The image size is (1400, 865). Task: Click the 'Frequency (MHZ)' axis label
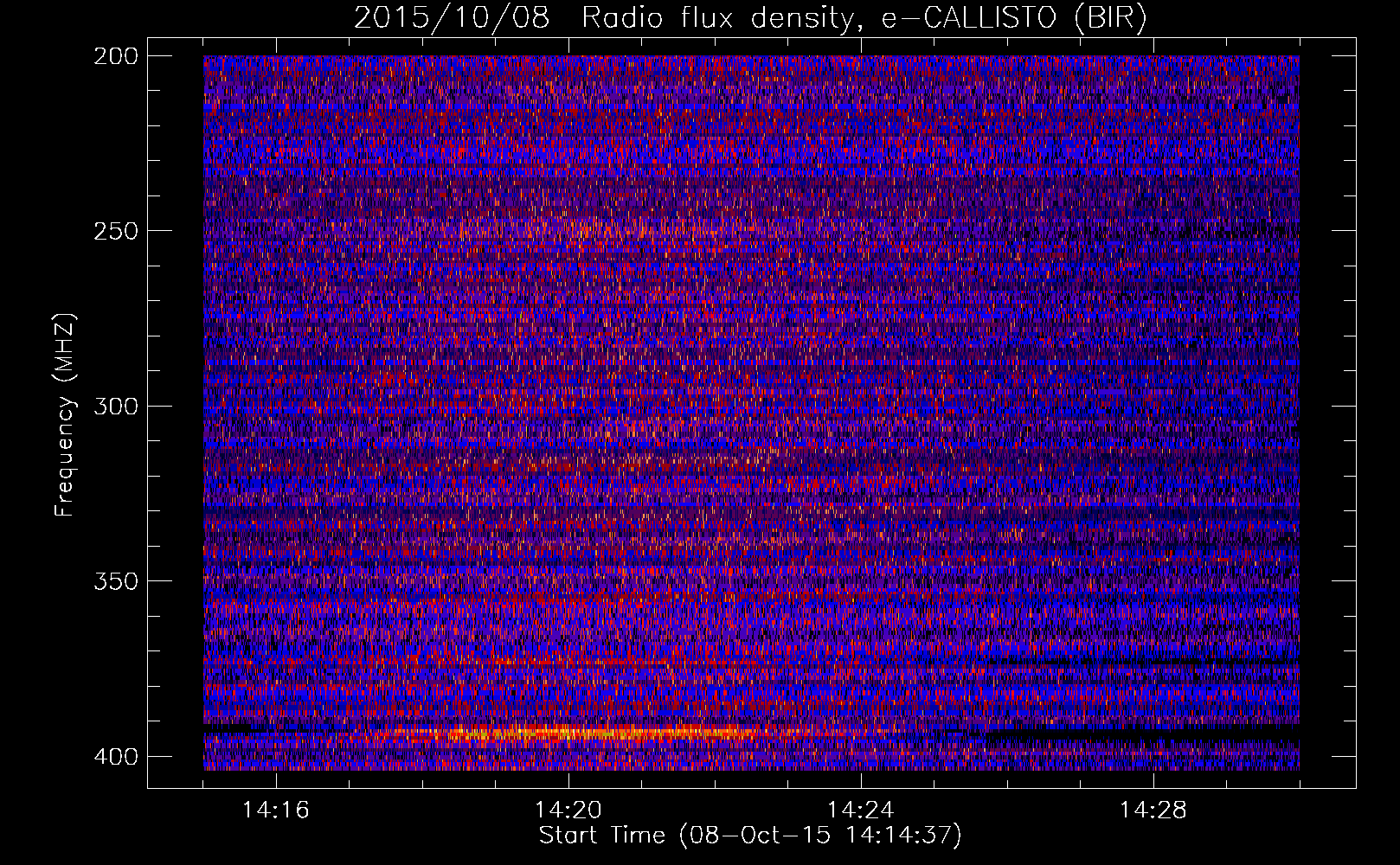coord(65,414)
